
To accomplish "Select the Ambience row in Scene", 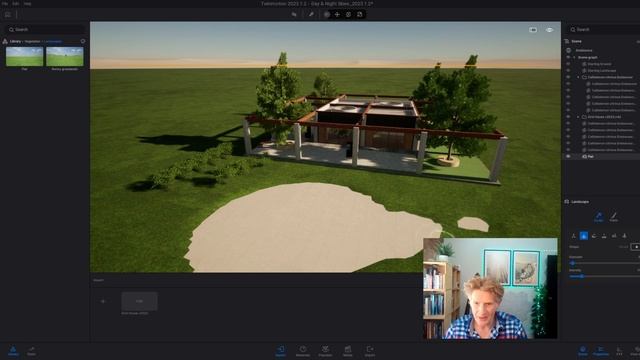I will 602,51.
